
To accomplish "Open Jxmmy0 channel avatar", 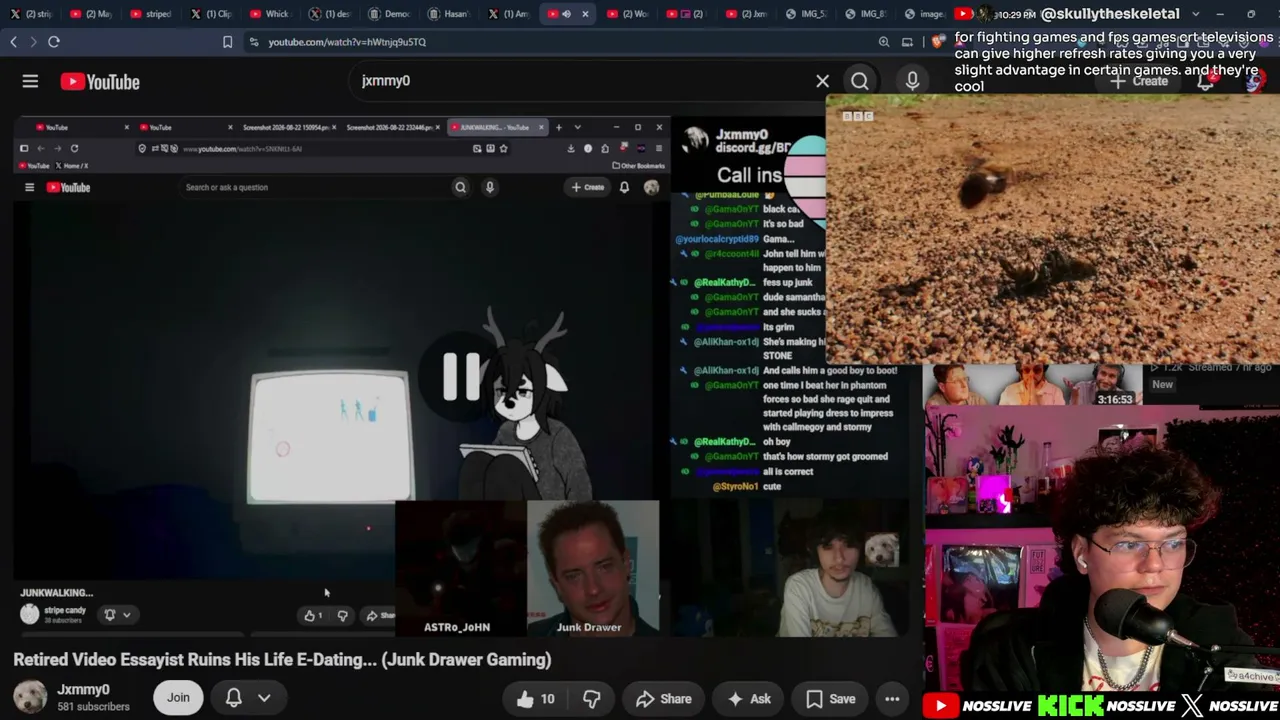I will [30, 697].
